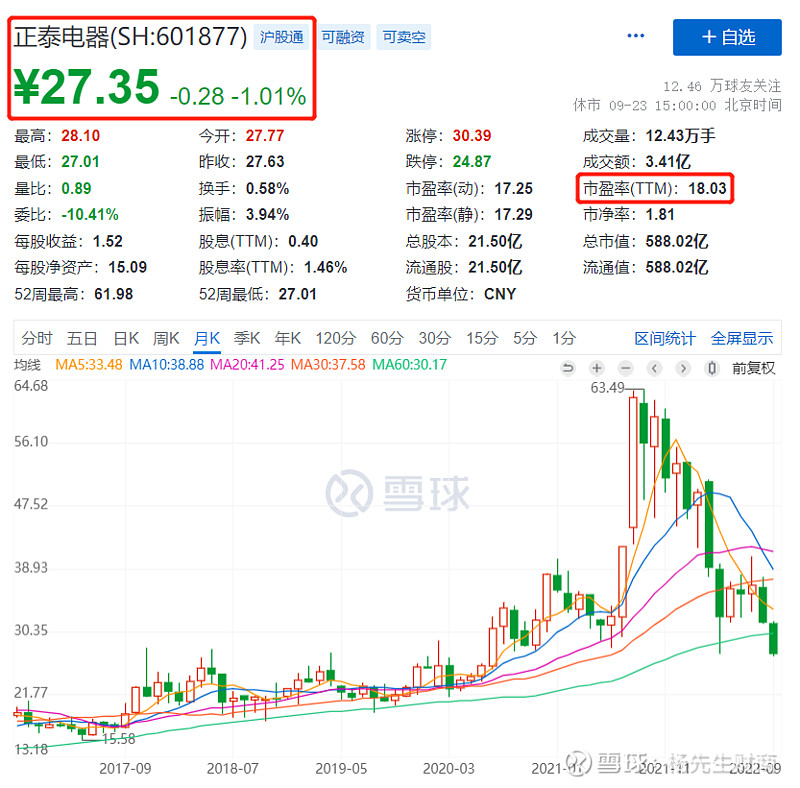Screen dimensions: 800x788
Task: Open 区间统计 range statistics link
Action: click(x=664, y=338)
